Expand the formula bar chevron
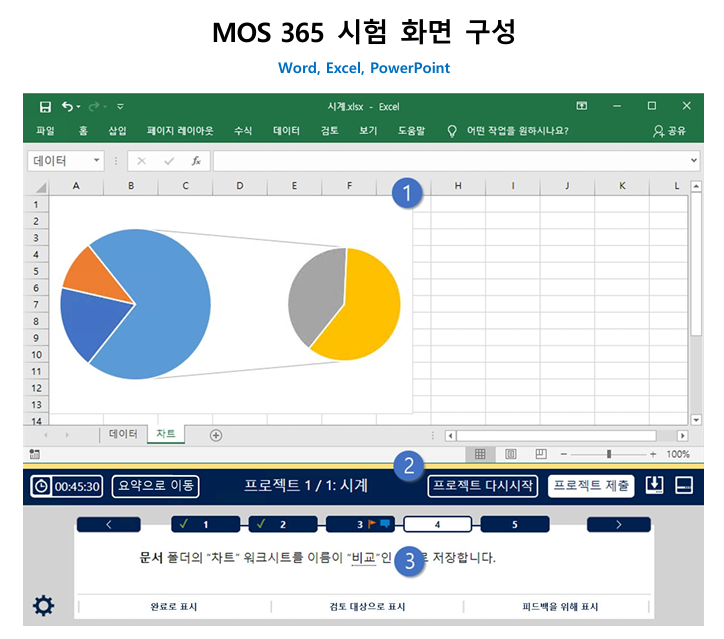The height and width of the screenshot is (639, 724). [694, 160]
